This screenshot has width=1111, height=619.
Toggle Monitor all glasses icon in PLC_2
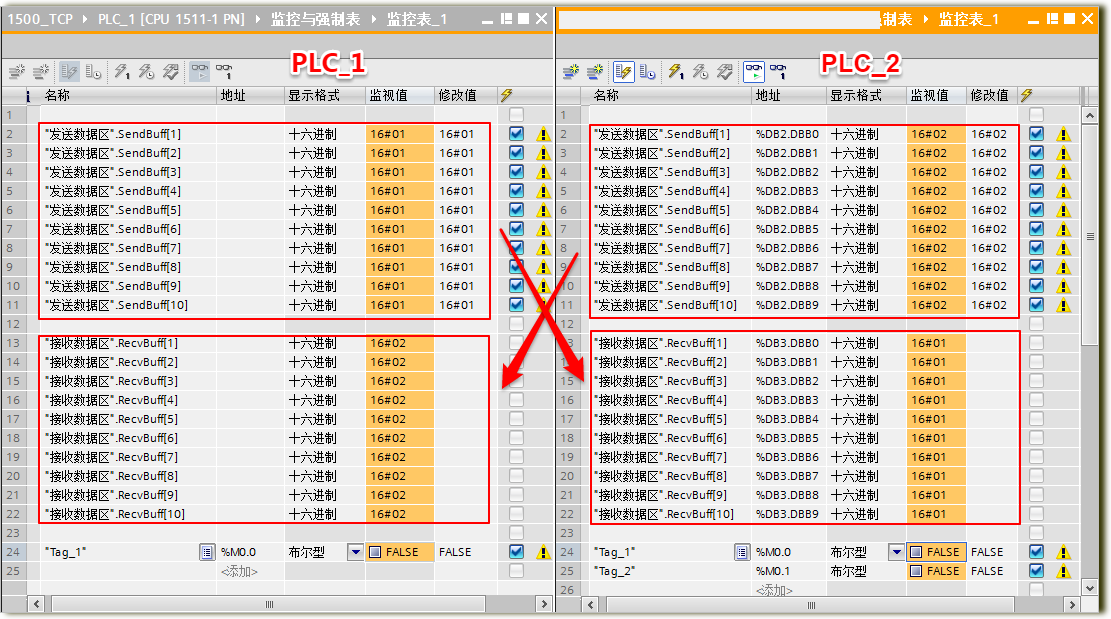point(754,71)
